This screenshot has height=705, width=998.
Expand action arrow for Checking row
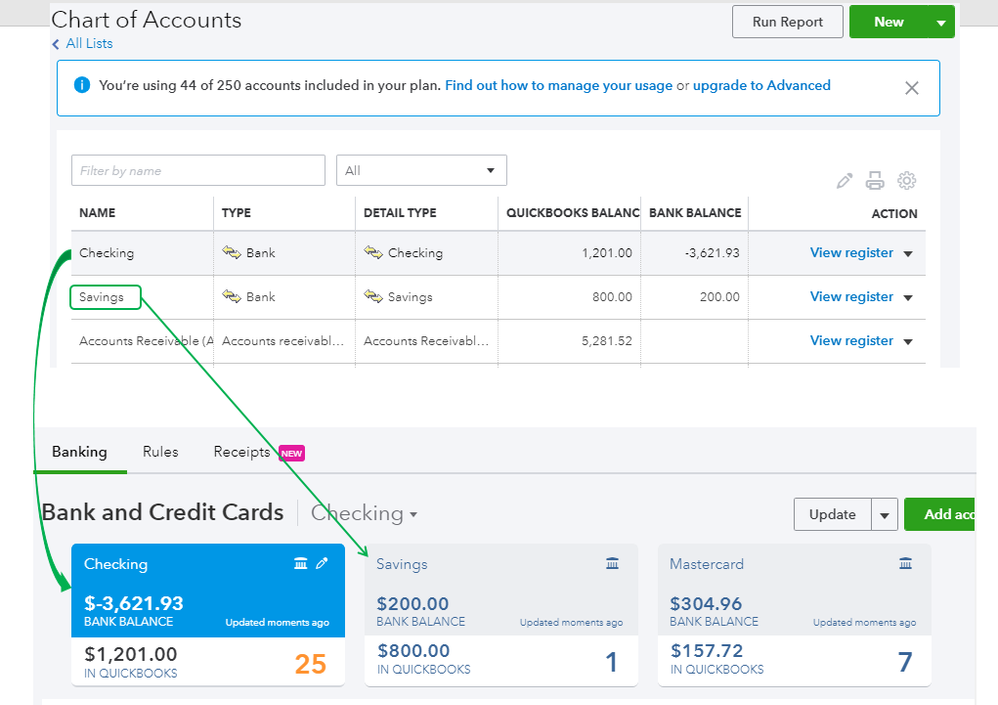908,254
